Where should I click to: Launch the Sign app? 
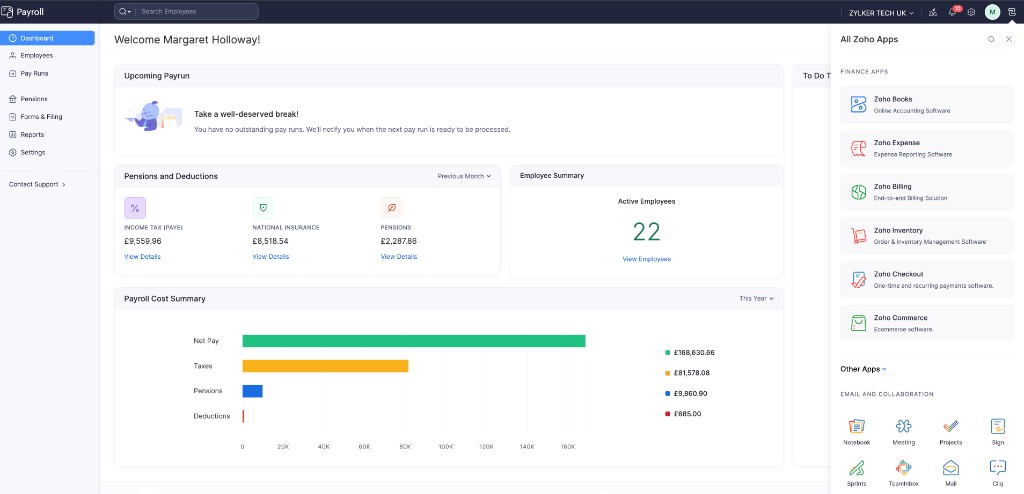coord(998,432)
